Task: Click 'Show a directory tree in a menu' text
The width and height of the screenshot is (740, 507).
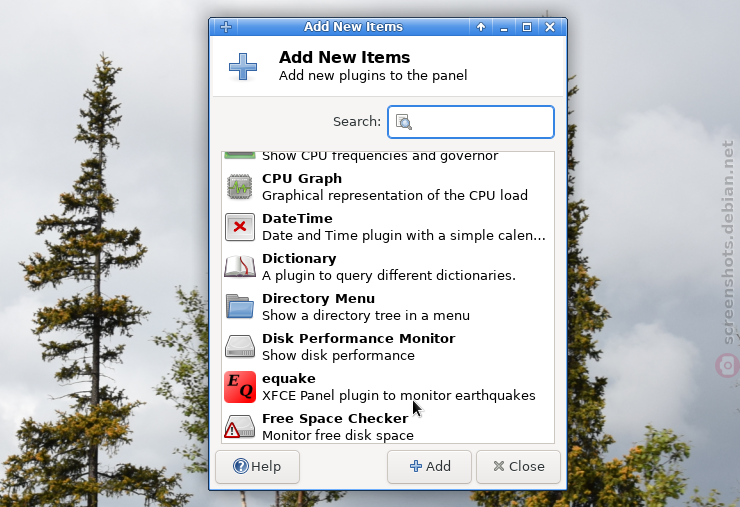Action: click(366, 315)
